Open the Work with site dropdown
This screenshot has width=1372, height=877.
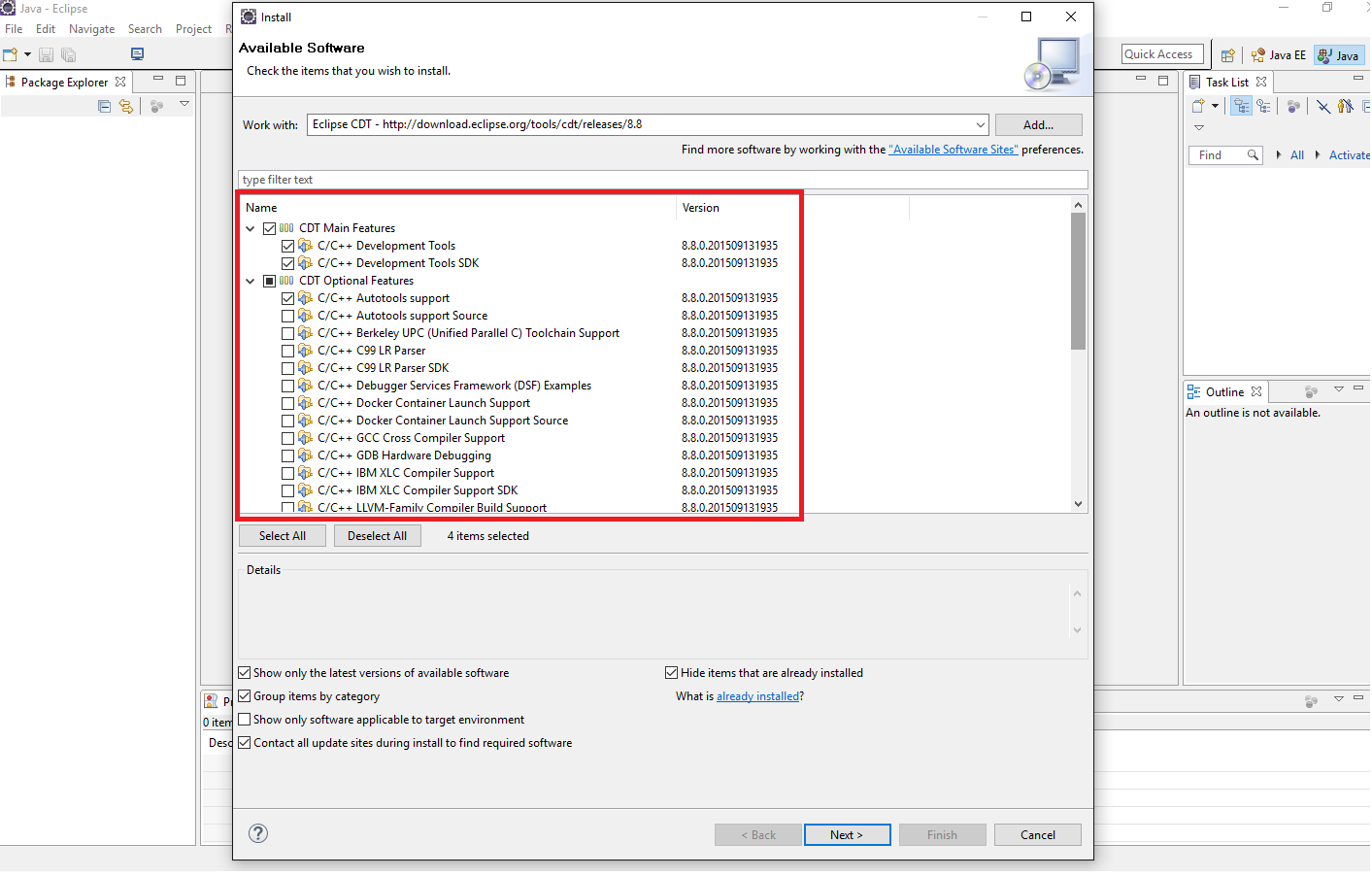click(980, 124)
